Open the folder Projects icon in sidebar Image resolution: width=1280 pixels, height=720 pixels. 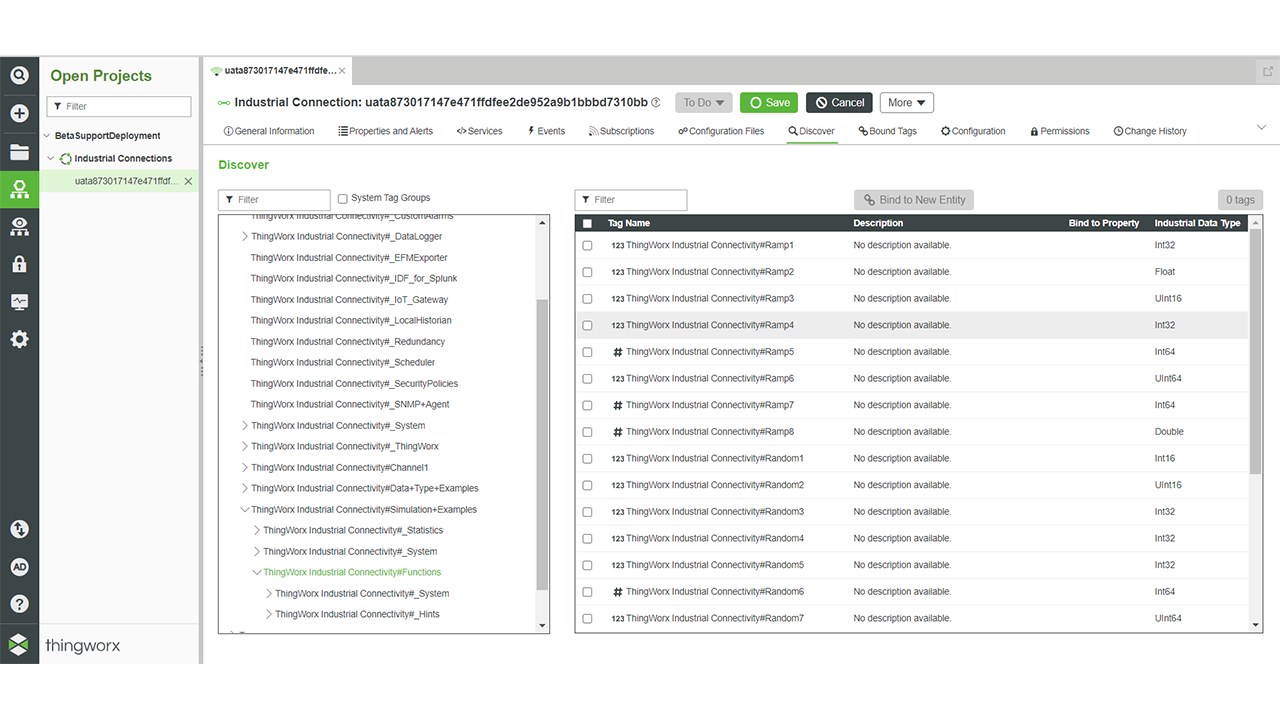19,152
